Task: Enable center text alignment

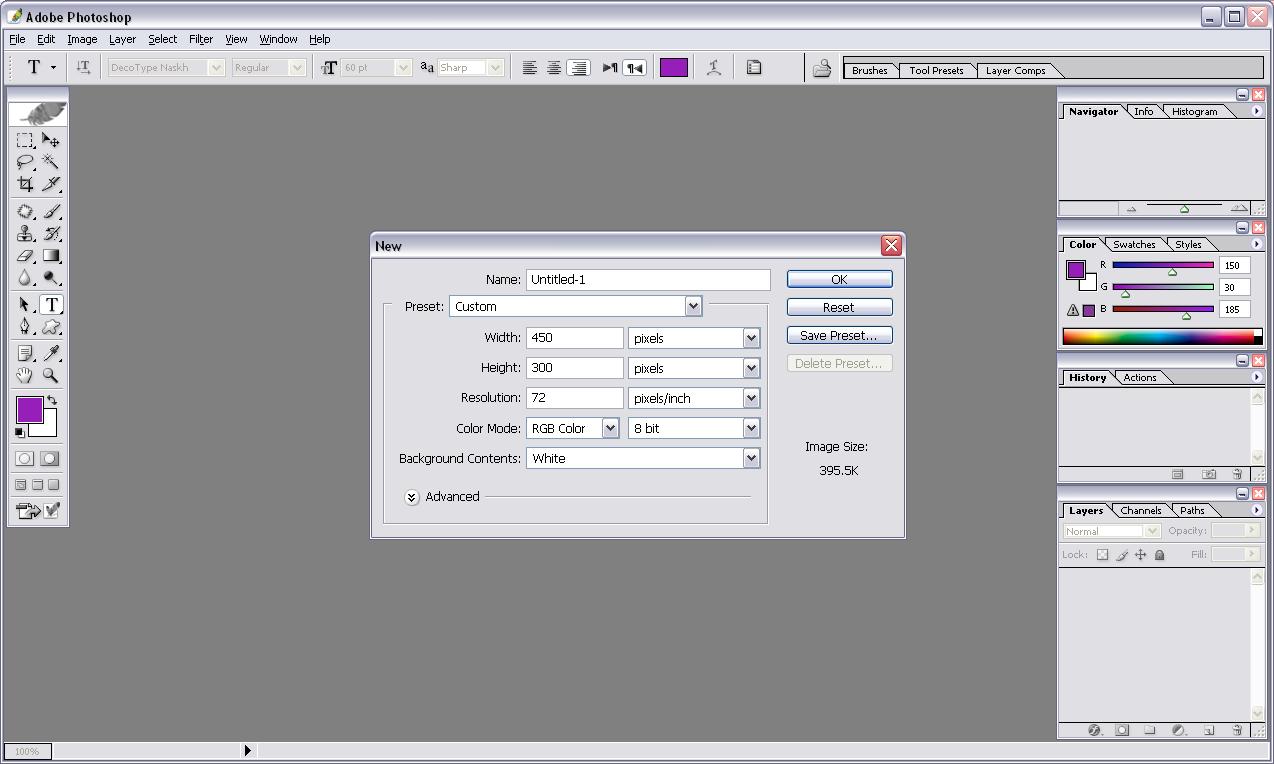Action: point(553,68)
